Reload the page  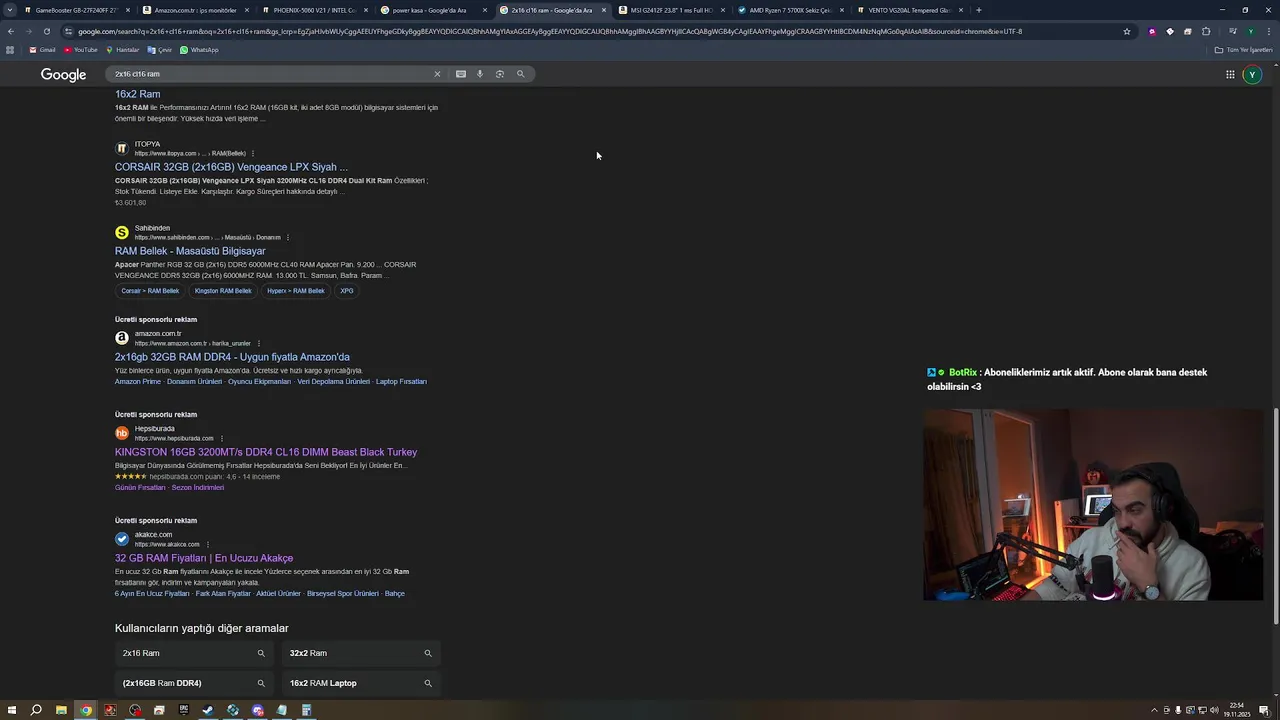pos(46,31)
